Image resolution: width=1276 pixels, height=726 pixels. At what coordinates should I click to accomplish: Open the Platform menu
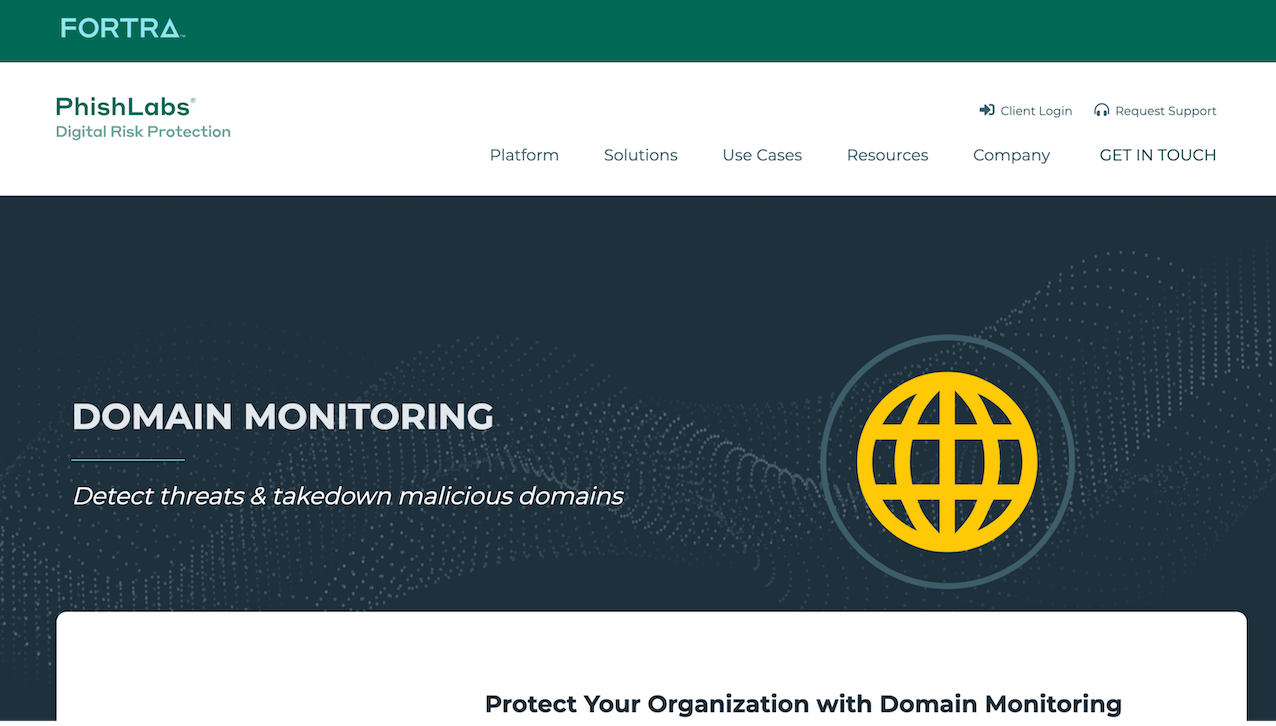click(x=524, y=155)
